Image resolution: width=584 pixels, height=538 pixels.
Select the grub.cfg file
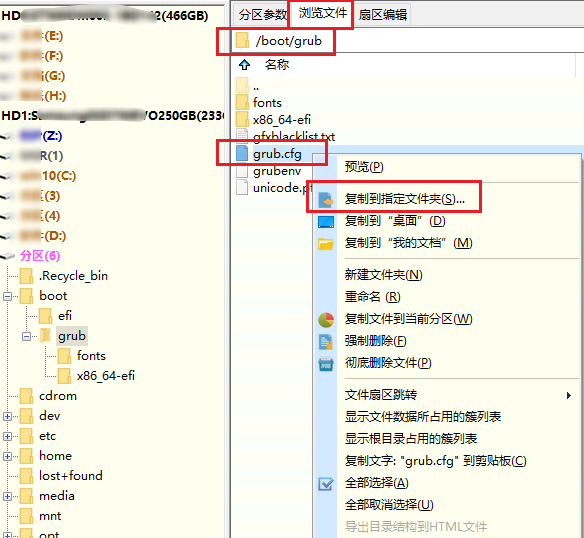[277, 154]
